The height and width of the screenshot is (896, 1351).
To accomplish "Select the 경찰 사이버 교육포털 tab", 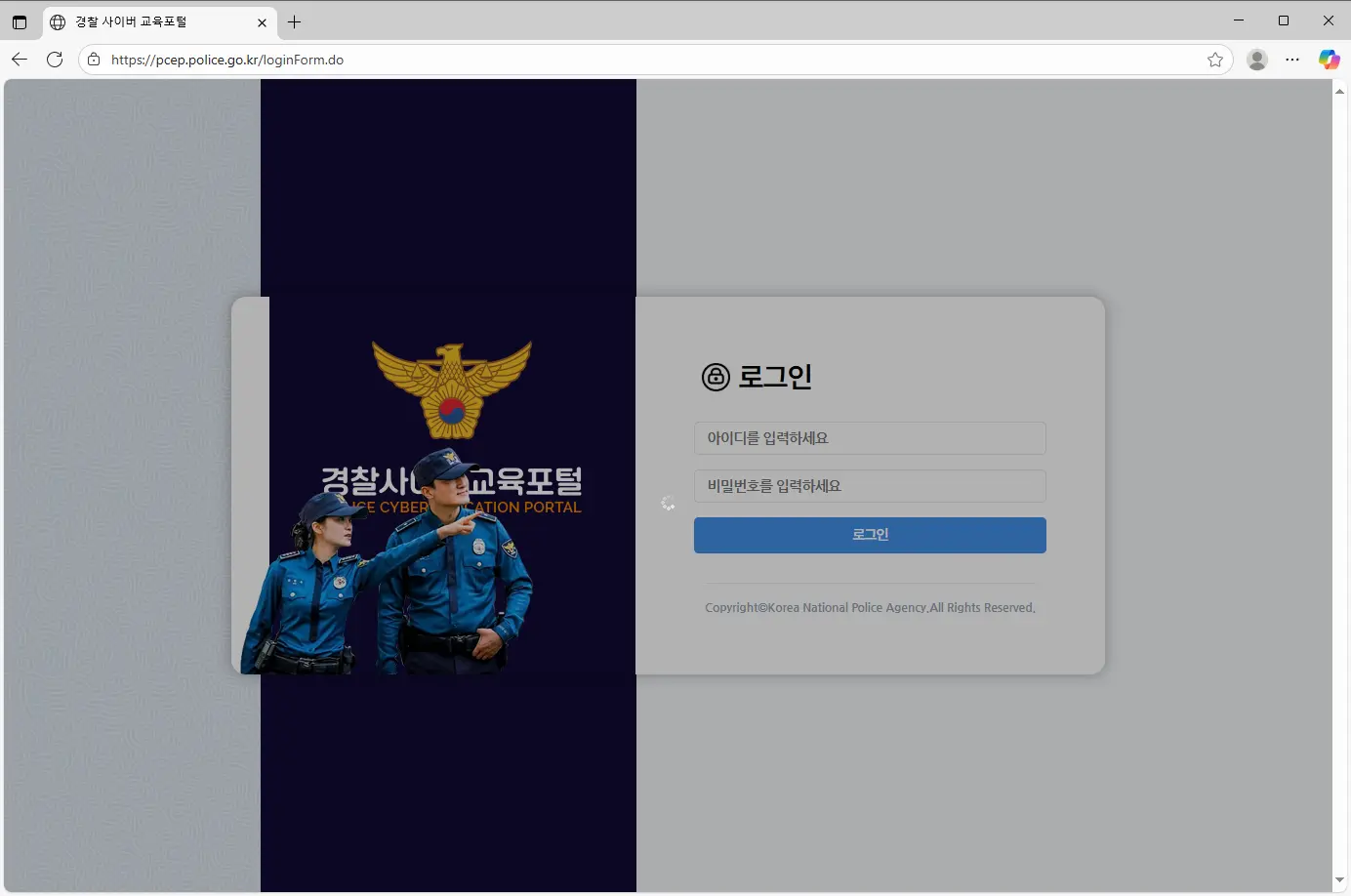I will (146, 21).
